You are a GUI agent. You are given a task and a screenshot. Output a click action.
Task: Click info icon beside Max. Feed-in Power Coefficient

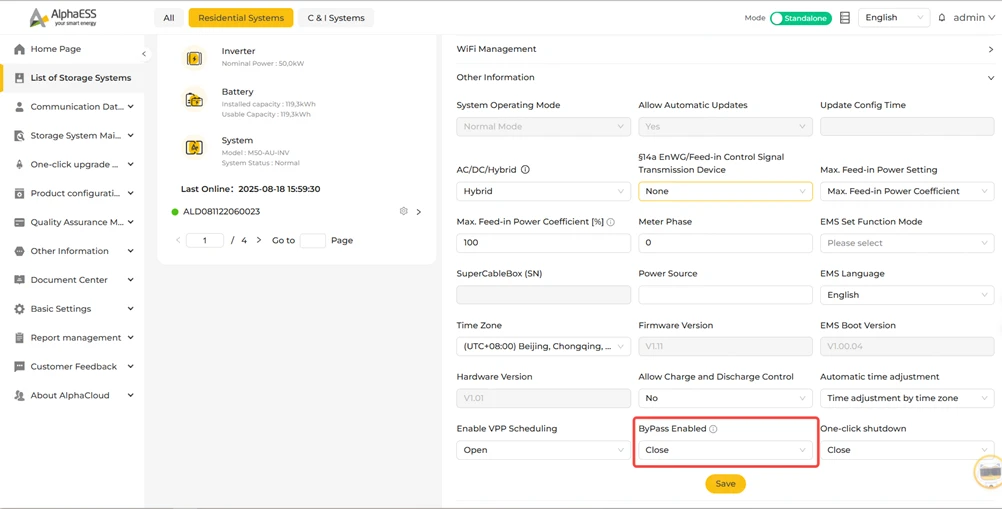[x=610, y=222]
